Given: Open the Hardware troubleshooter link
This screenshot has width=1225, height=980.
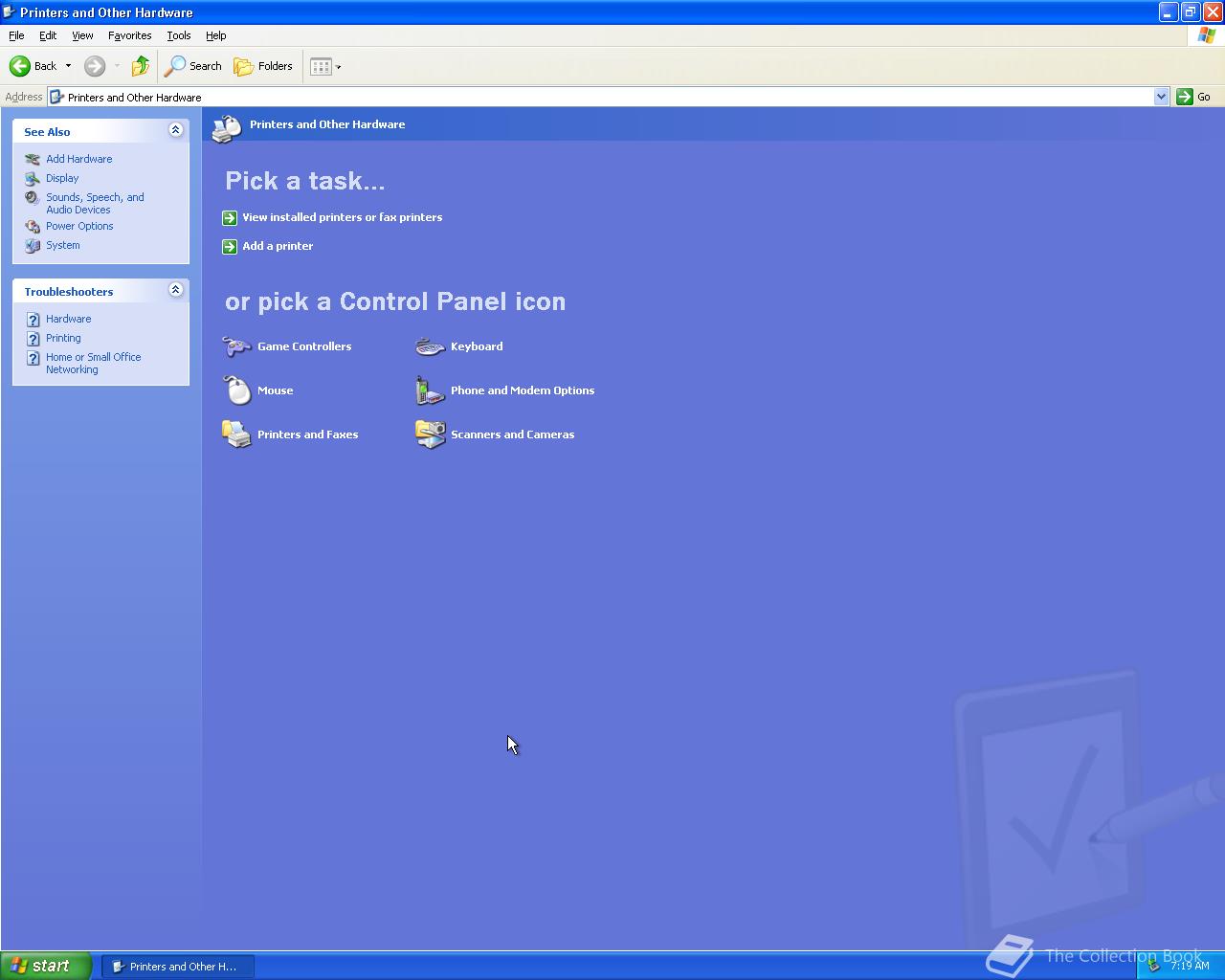Looking at the screenshot, I should point(69,319).
